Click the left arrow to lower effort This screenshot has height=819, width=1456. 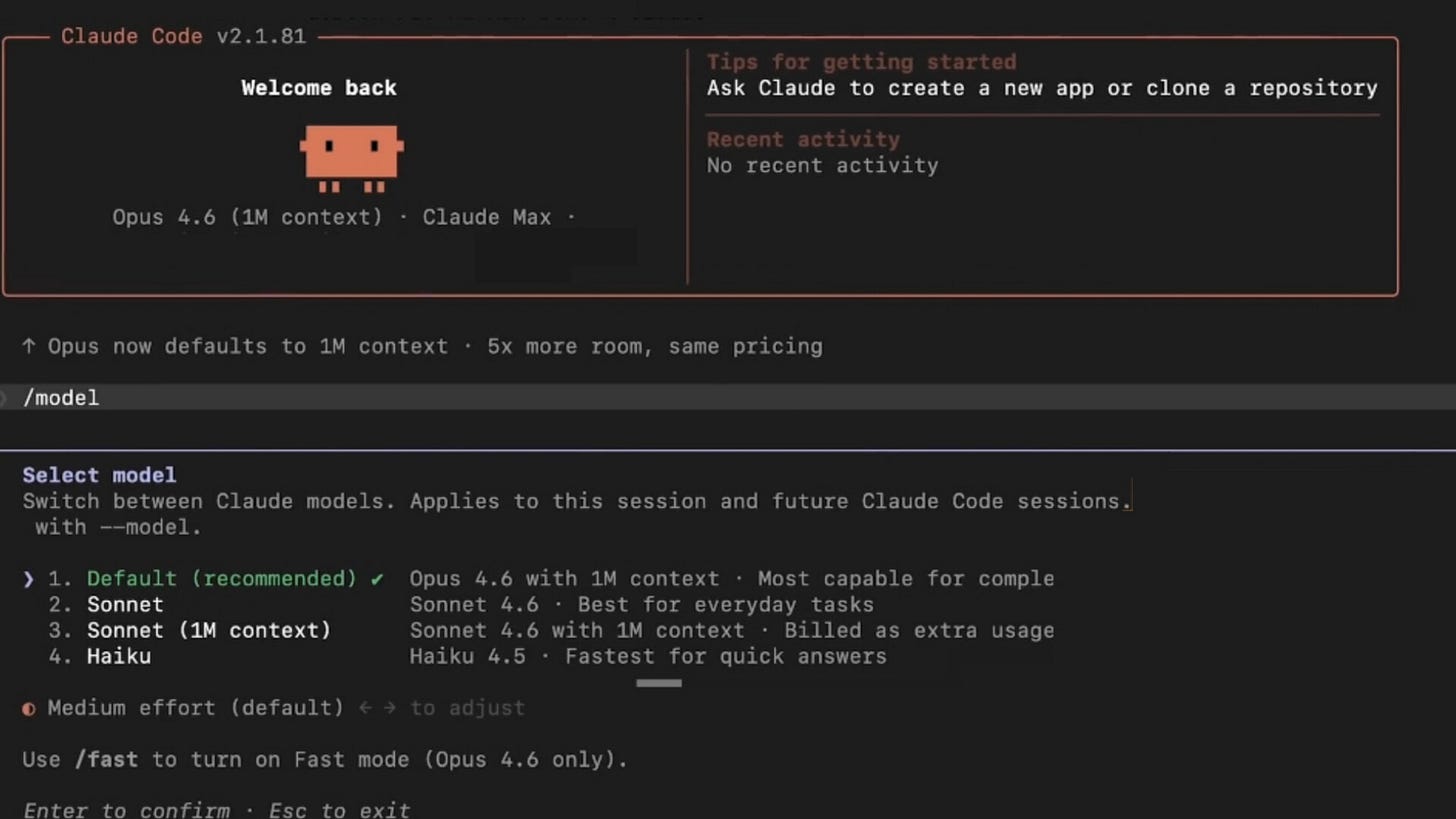pyautogui.click(x=364, y=708)
